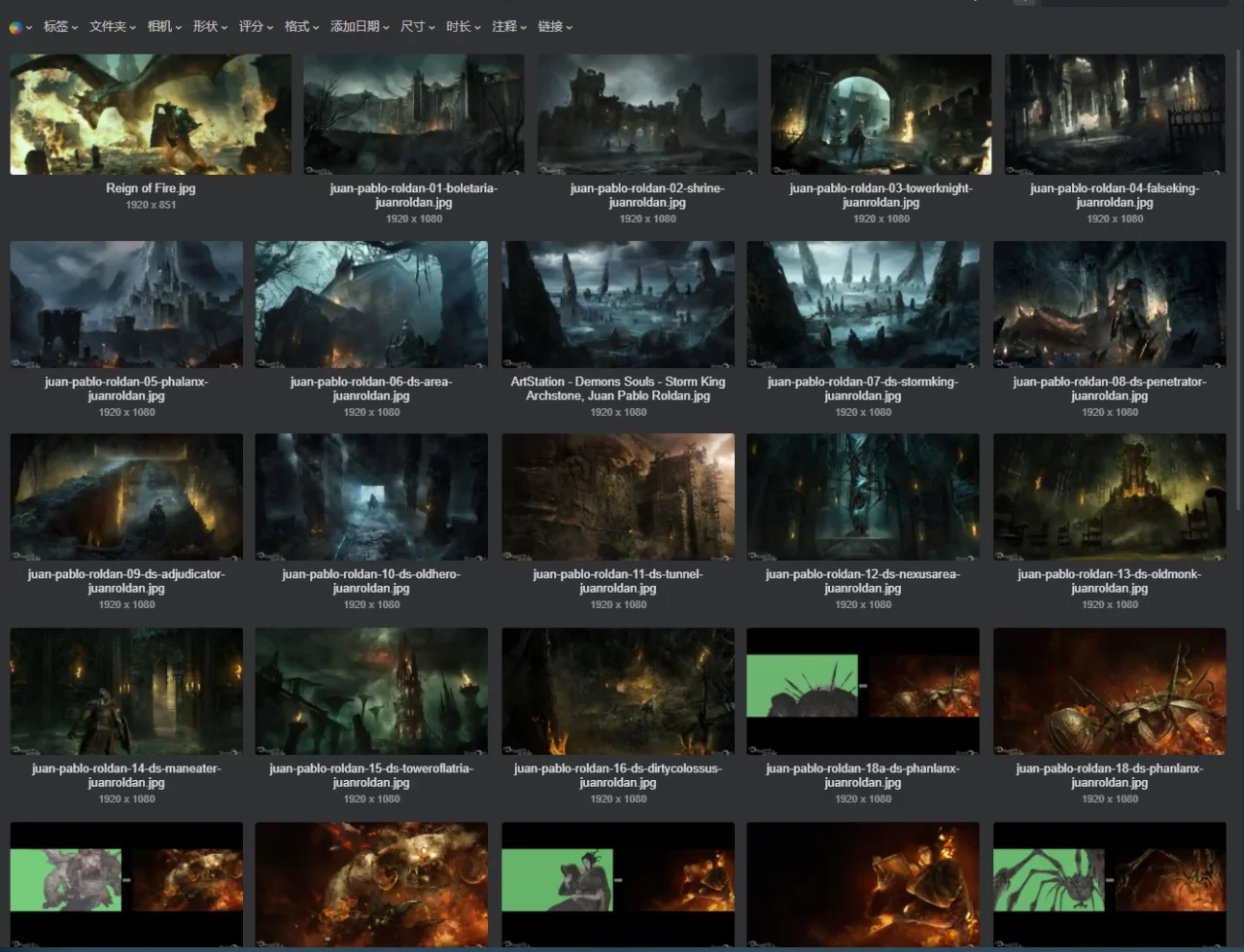Open the 文件夹 filter dropdown
The height and width of the screenshot is (952, 1244).
click(x=113, y=27)
